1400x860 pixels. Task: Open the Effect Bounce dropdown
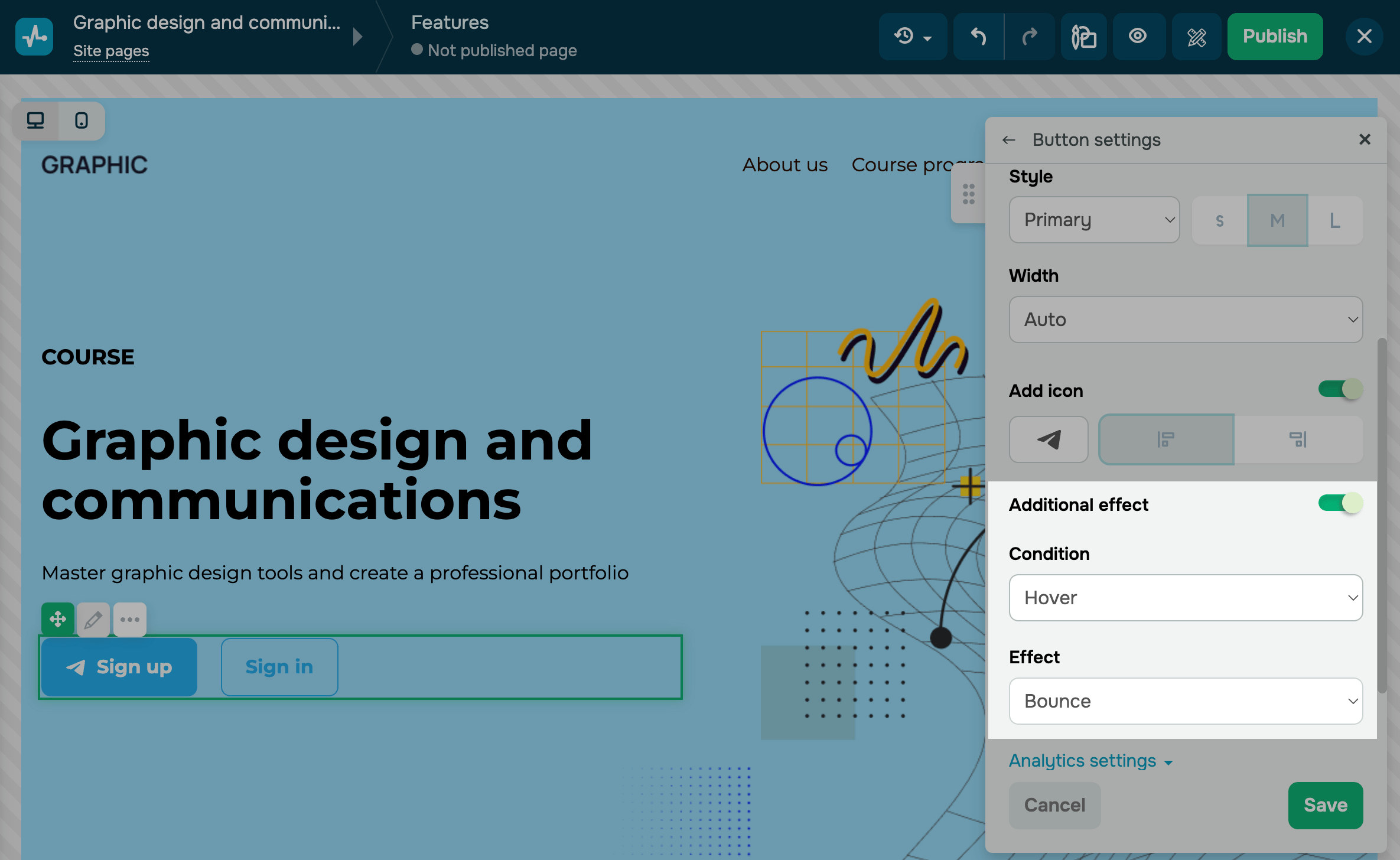(x=1186, y=701)
